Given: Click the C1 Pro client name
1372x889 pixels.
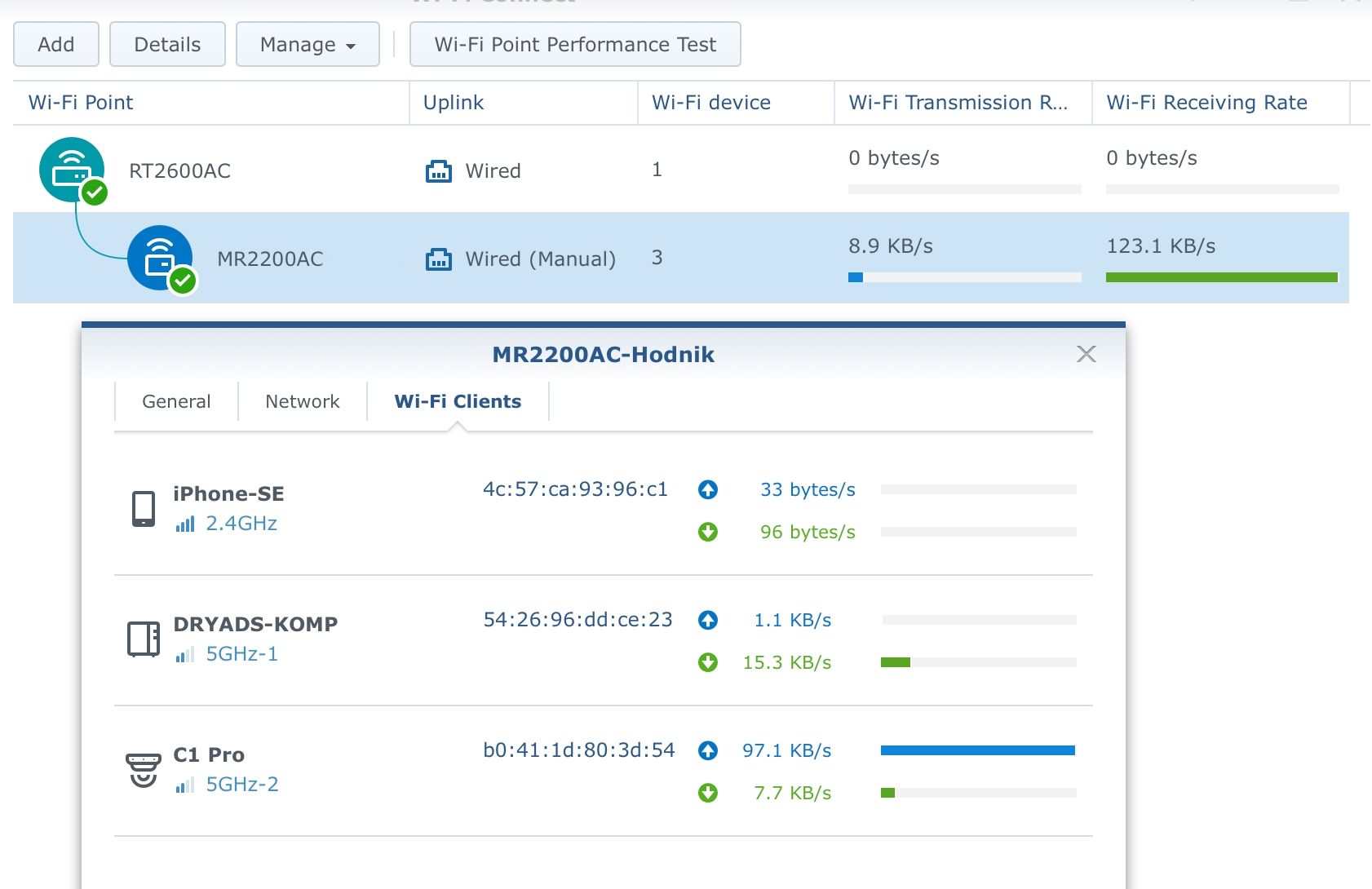Looking at the screenshot, I should [209, 755].
